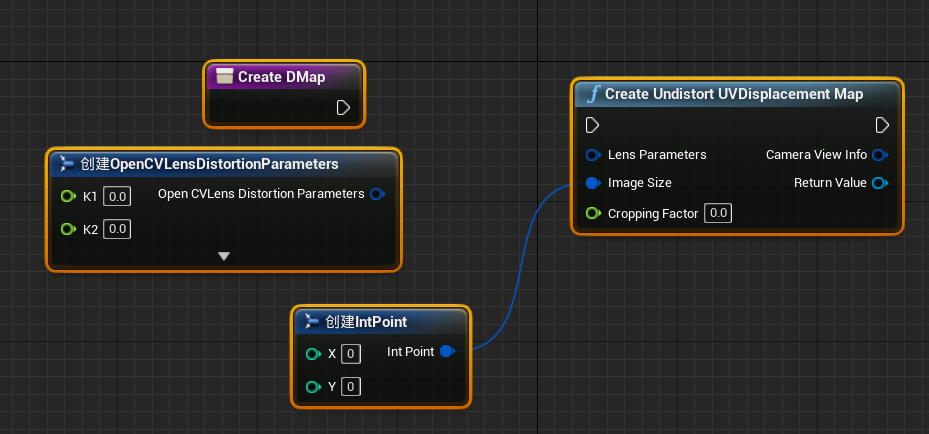The image size is (929, 434).
Task: Click the Undistort node's execution input pin
Action: pos(592,125)
